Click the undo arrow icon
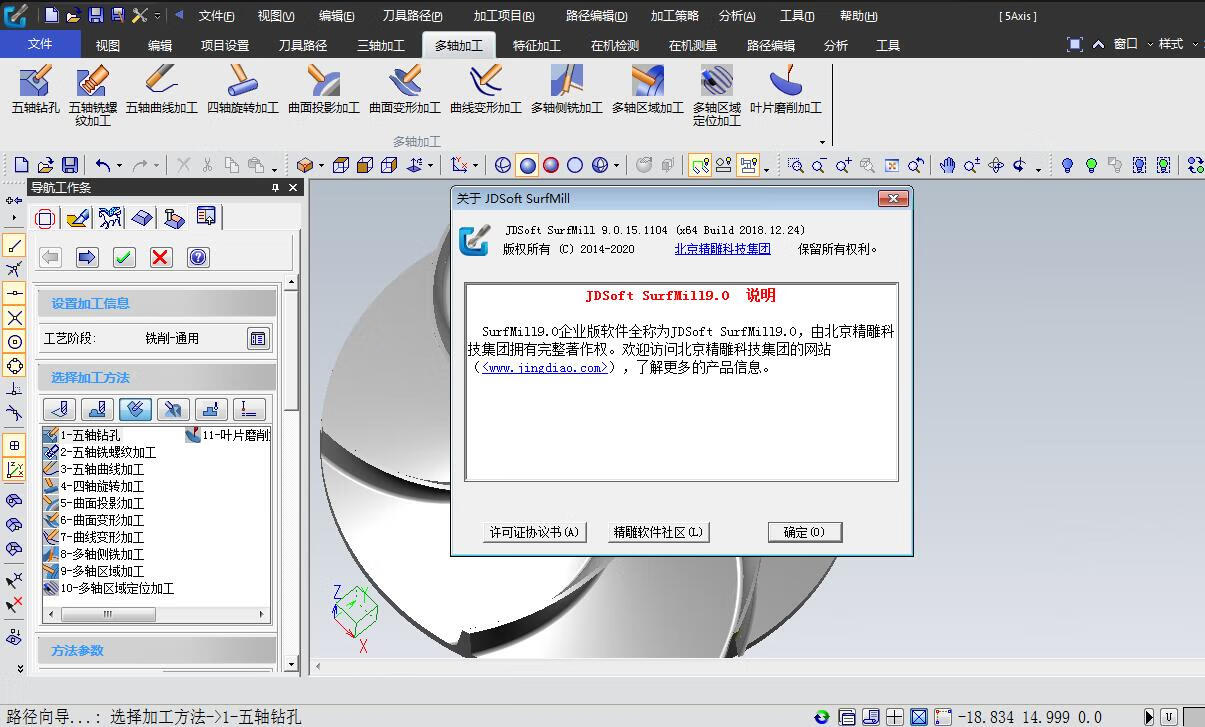 click(102, 165)
